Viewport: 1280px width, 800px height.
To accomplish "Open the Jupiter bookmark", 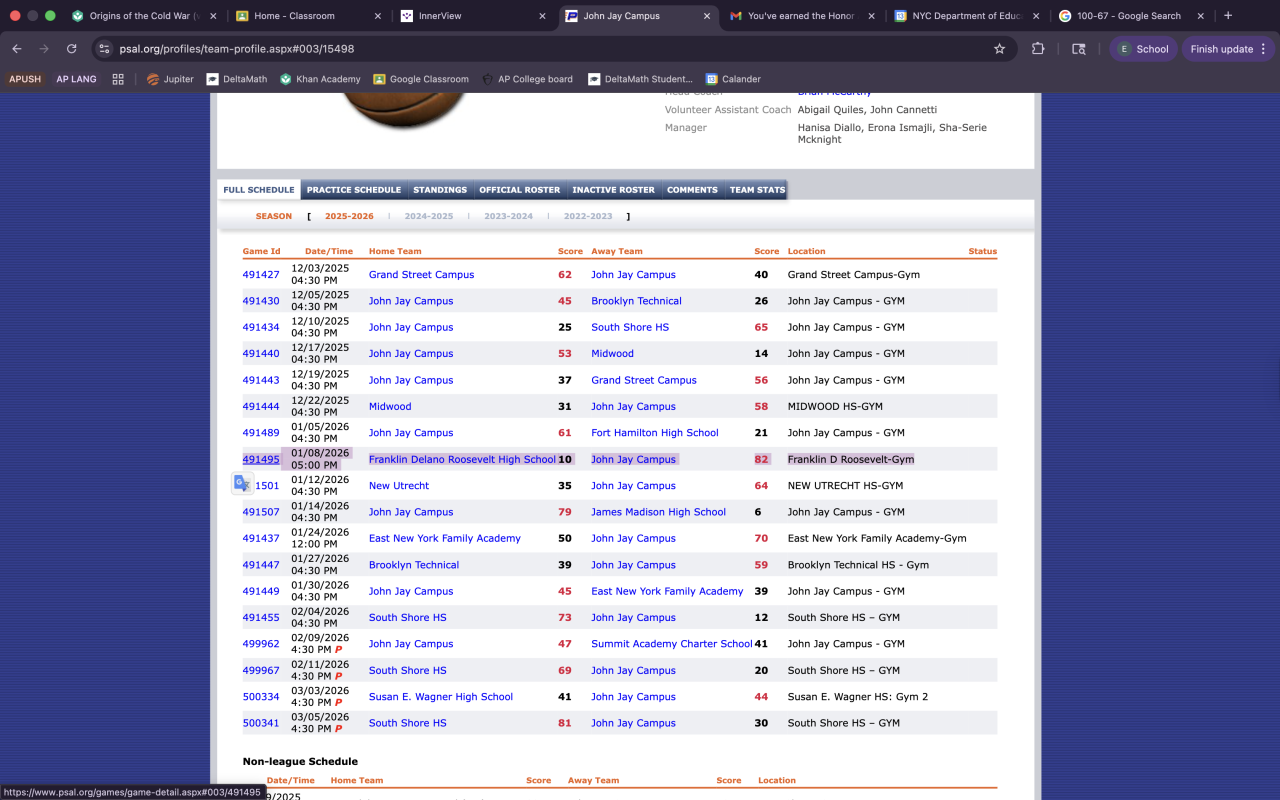I will coord(170,79).
